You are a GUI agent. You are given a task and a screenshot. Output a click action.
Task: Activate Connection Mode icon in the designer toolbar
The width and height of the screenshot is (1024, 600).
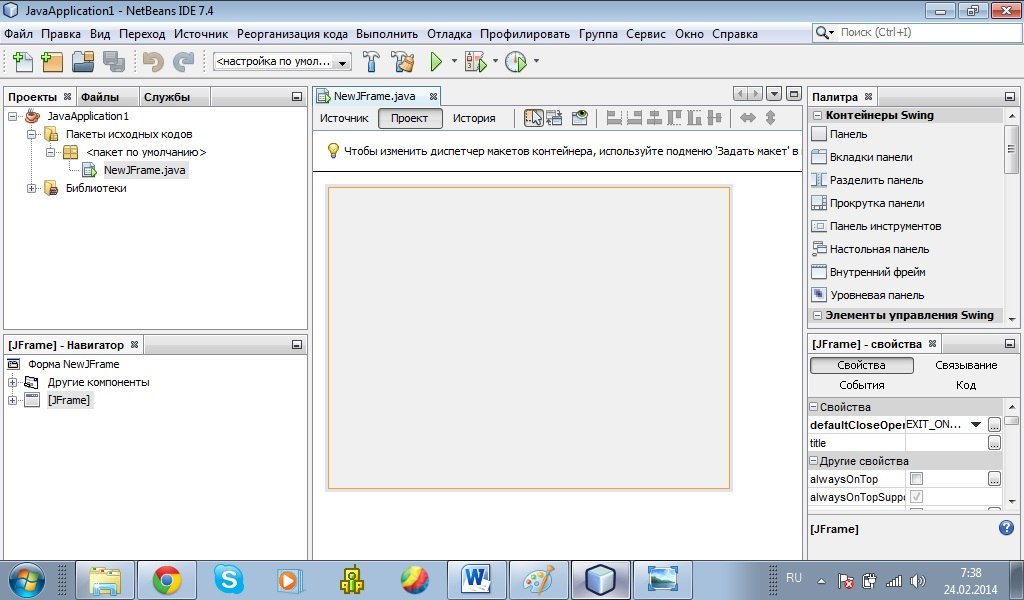554,118
